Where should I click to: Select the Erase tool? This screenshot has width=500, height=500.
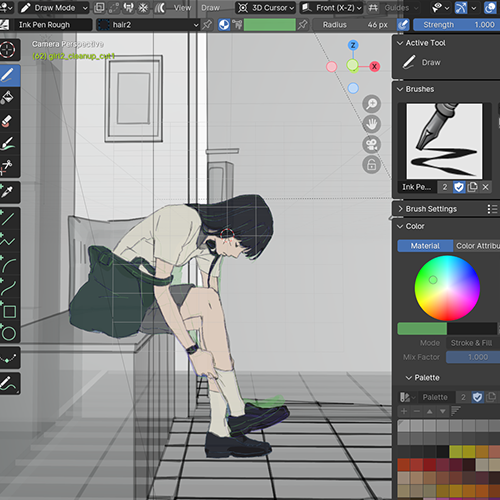click(x=8, y=120)
